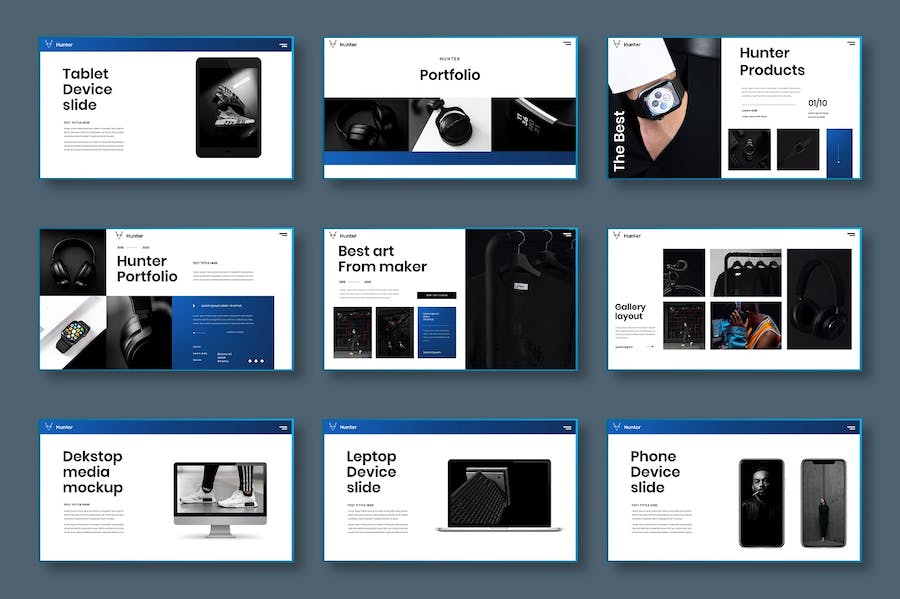The height and width of the screenshot is (599, 900).
Task: Click the three white dots on the blue panel
Action: pyautogui.click(x=256, y=361)
